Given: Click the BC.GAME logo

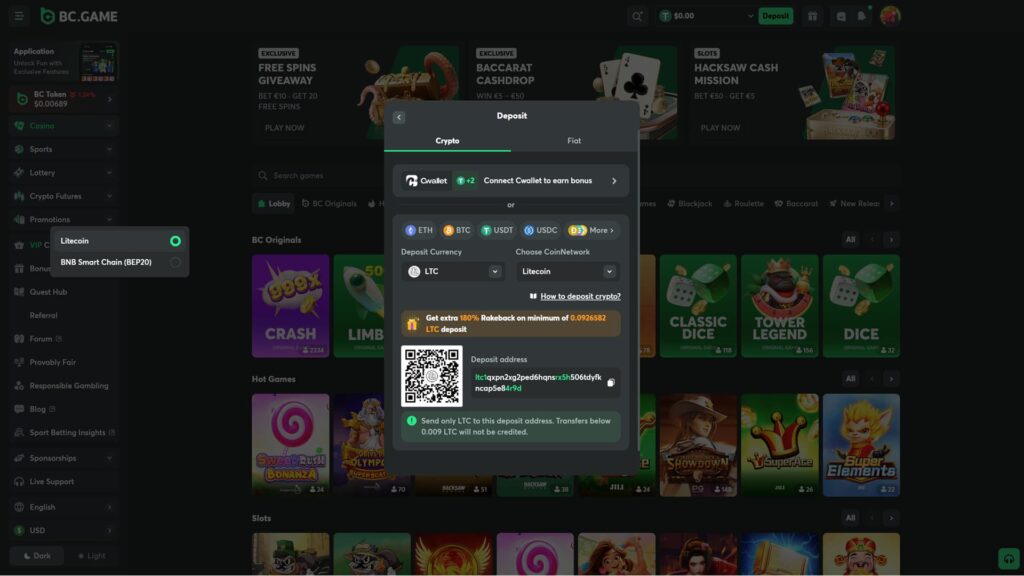Looking at the screenshot, I should tap(79, 16).
